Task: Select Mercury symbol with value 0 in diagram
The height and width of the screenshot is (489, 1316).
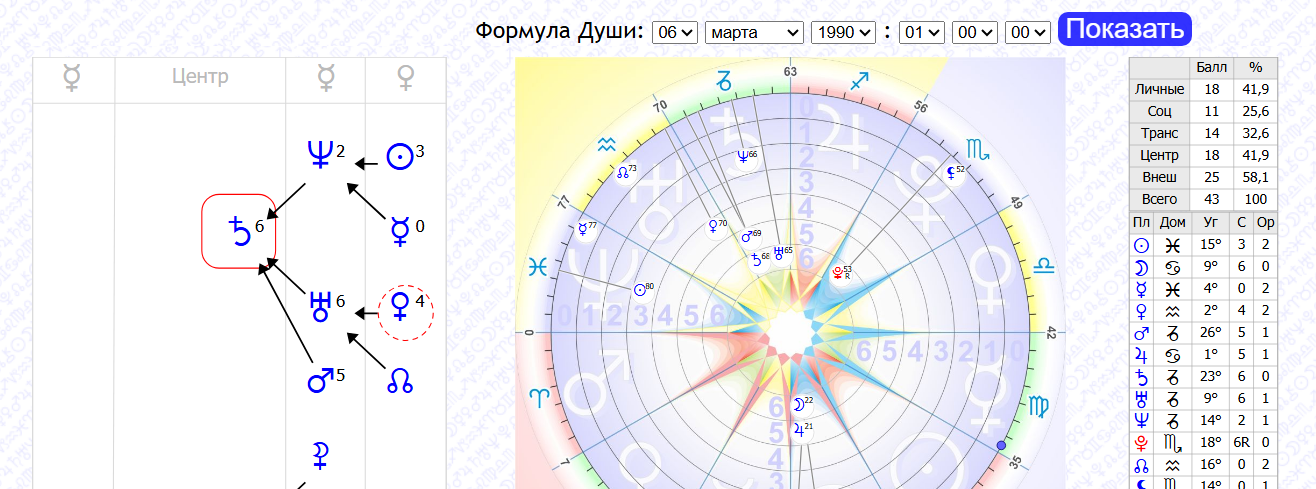Action: [399, 232]
